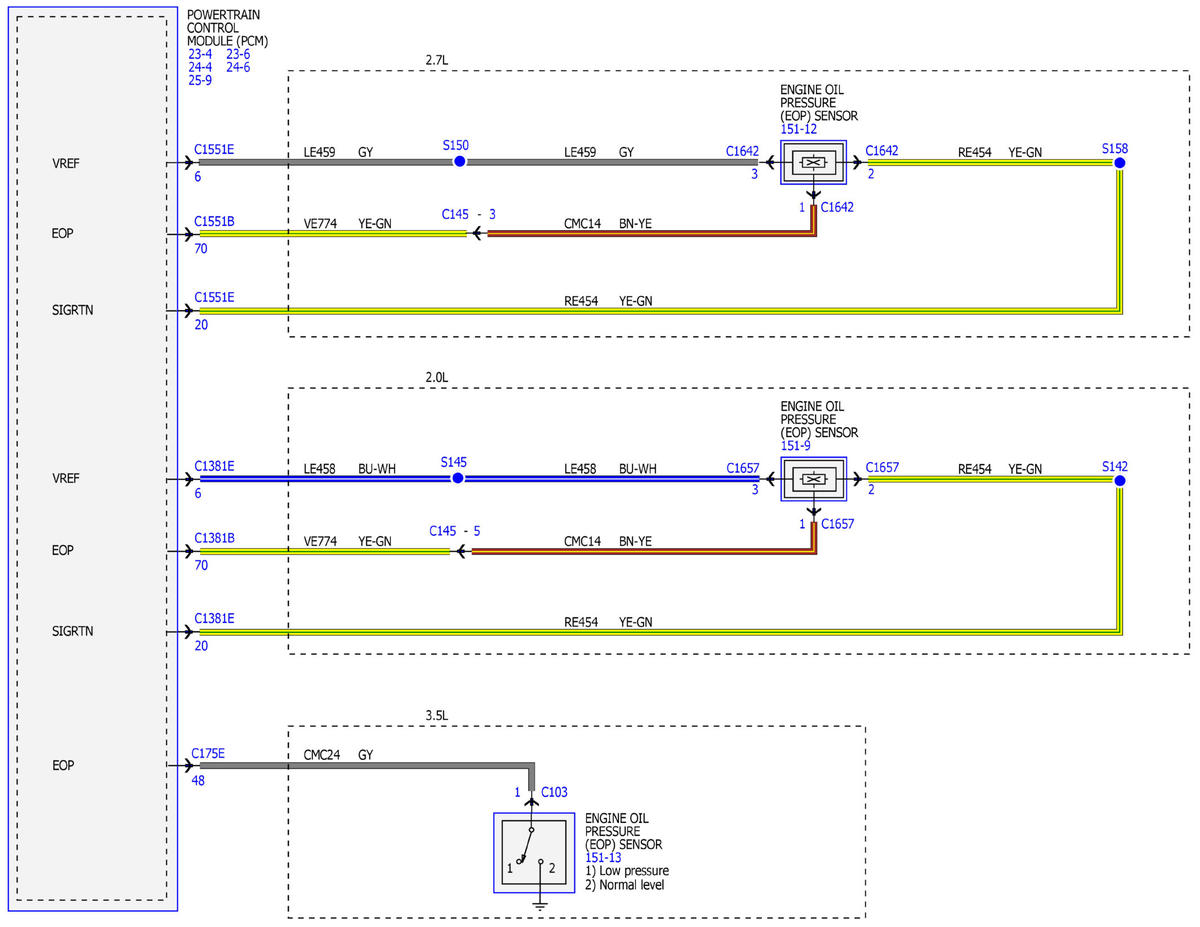
Task: Follow the 151-13 sensor location link
Action: tap(603, 858)
